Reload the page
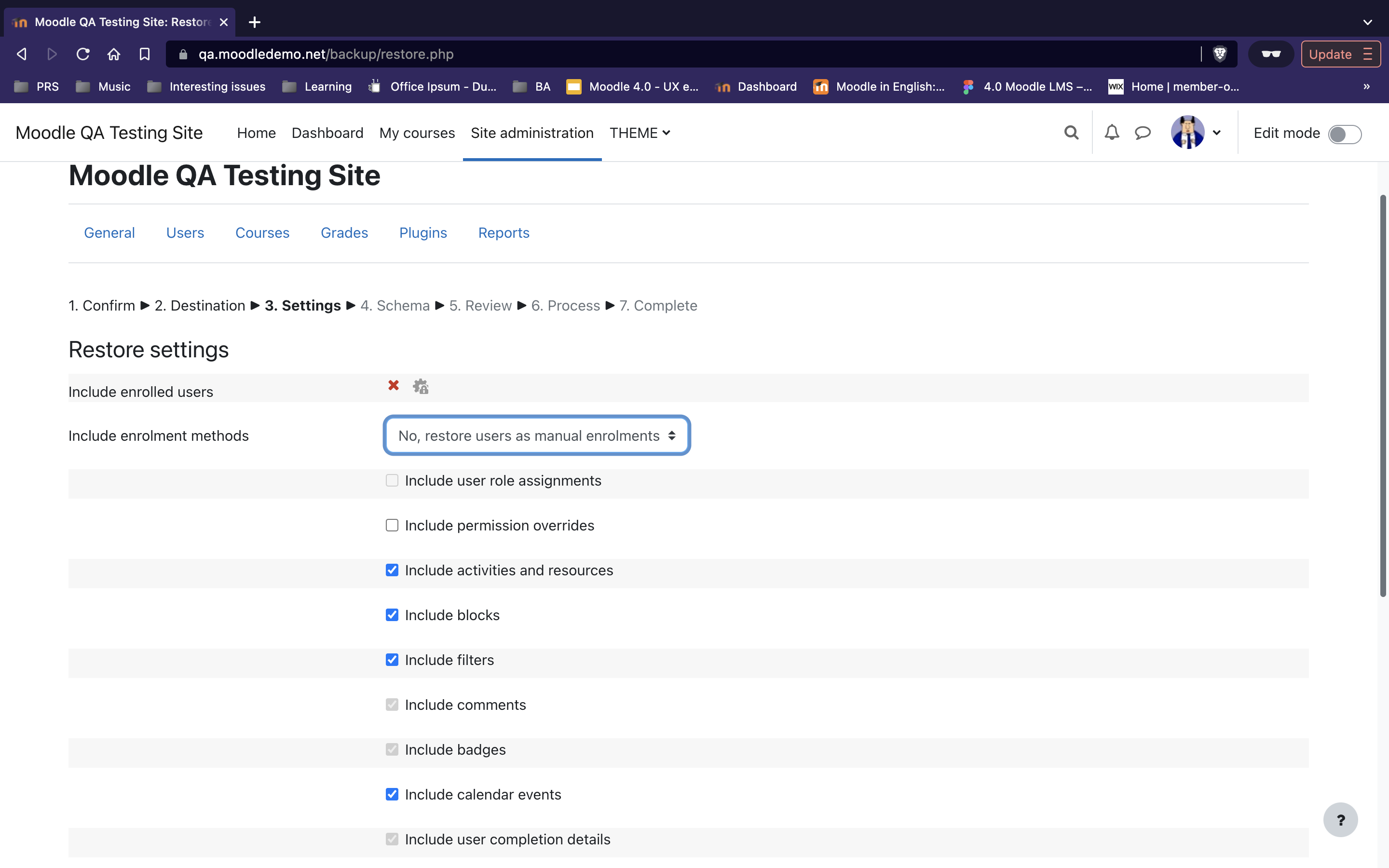The height and width of the screenshot is (868, 1389). pos(83,54)
